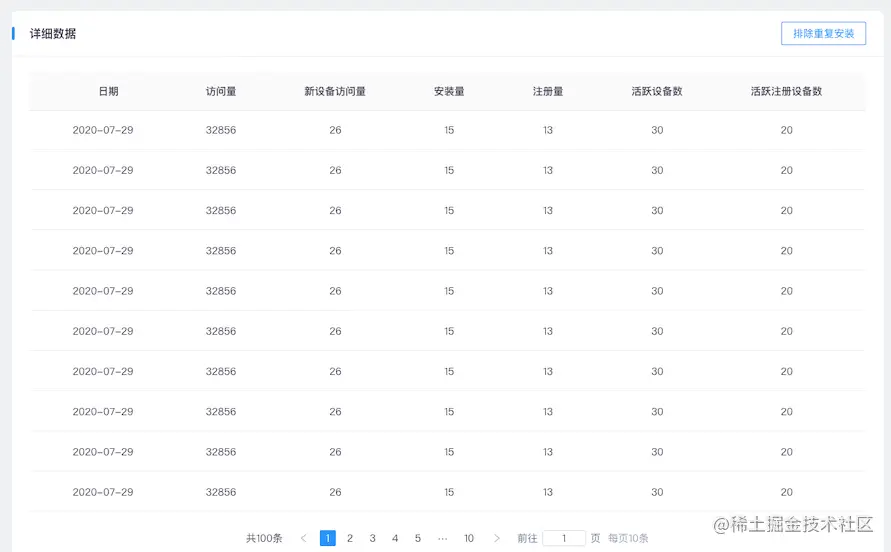Image resolution: width=891 pixels, height=552 pixels.
Task: Go to the previous page arrow
Action: [303, 538]
